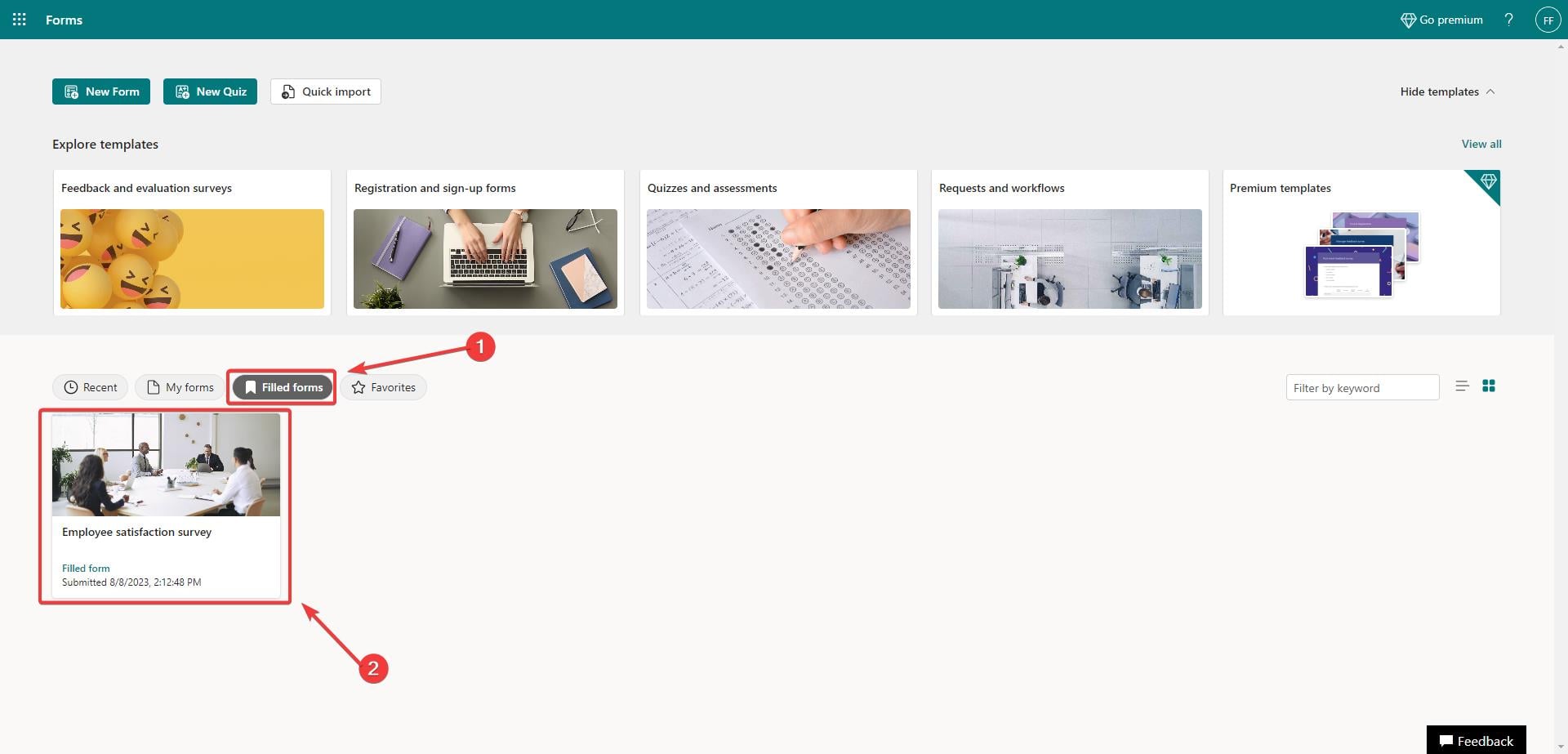Click the New Form button
The height and width of the screenshot is (754, 1568).
point(100,91)
